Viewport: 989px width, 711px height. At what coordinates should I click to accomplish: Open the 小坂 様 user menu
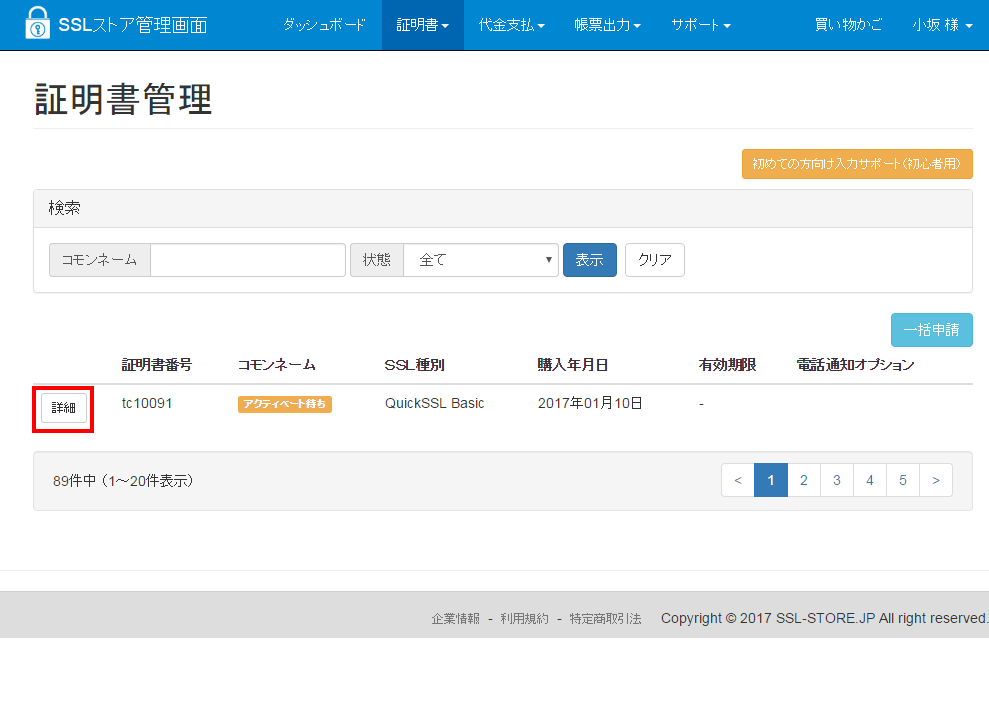(942, 25)
